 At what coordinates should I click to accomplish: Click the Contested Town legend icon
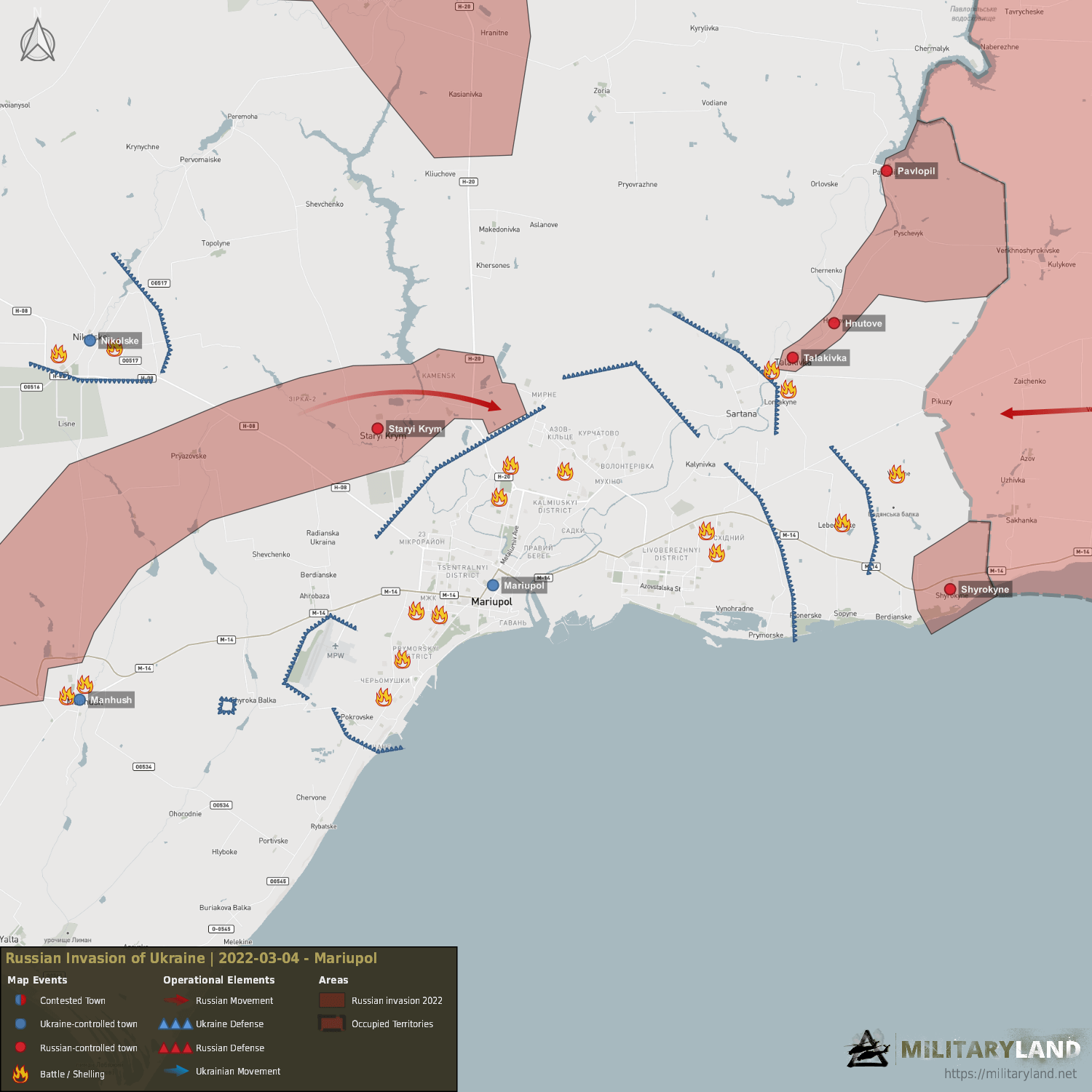click(20, 1000)
